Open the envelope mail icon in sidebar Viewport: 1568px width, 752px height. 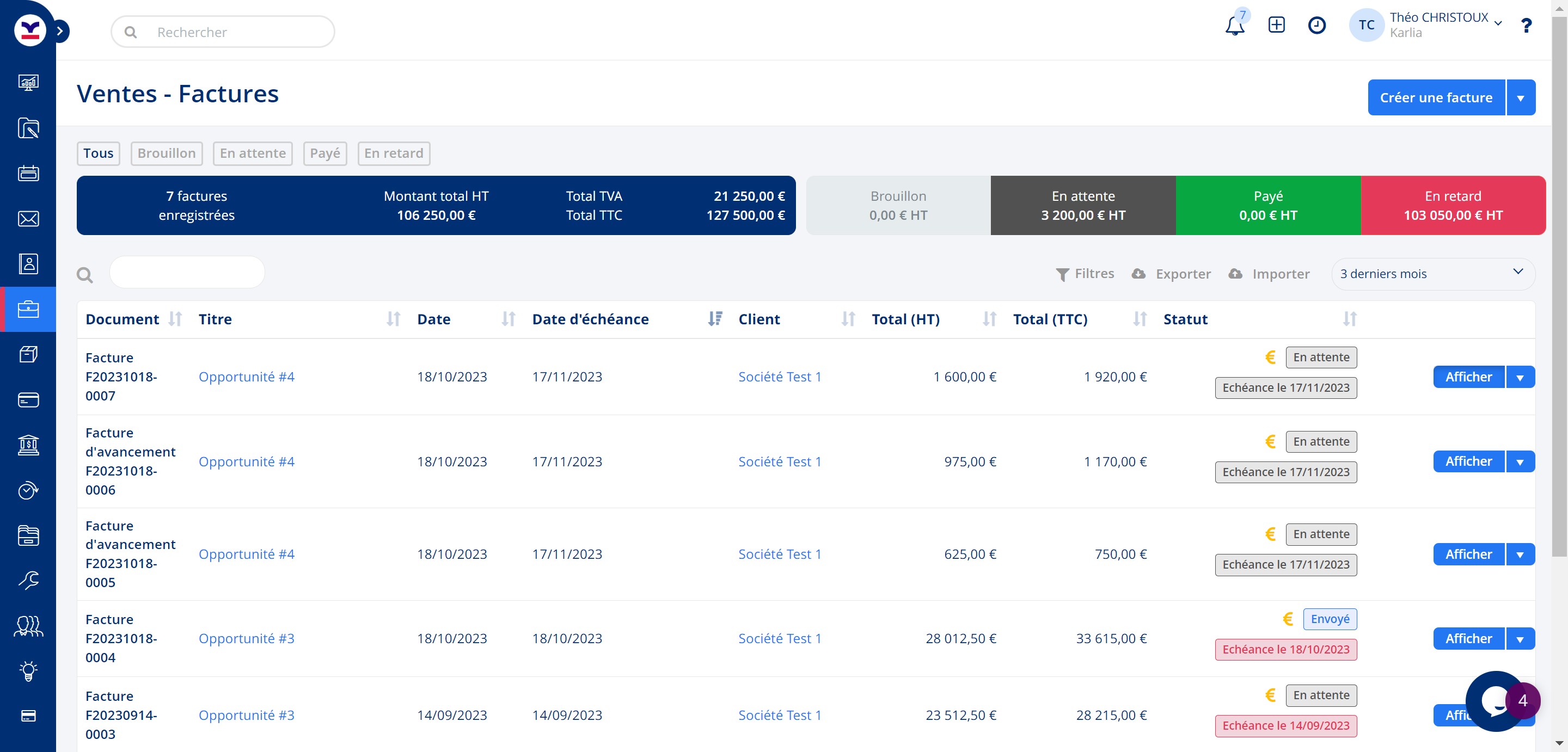point(28,219)
